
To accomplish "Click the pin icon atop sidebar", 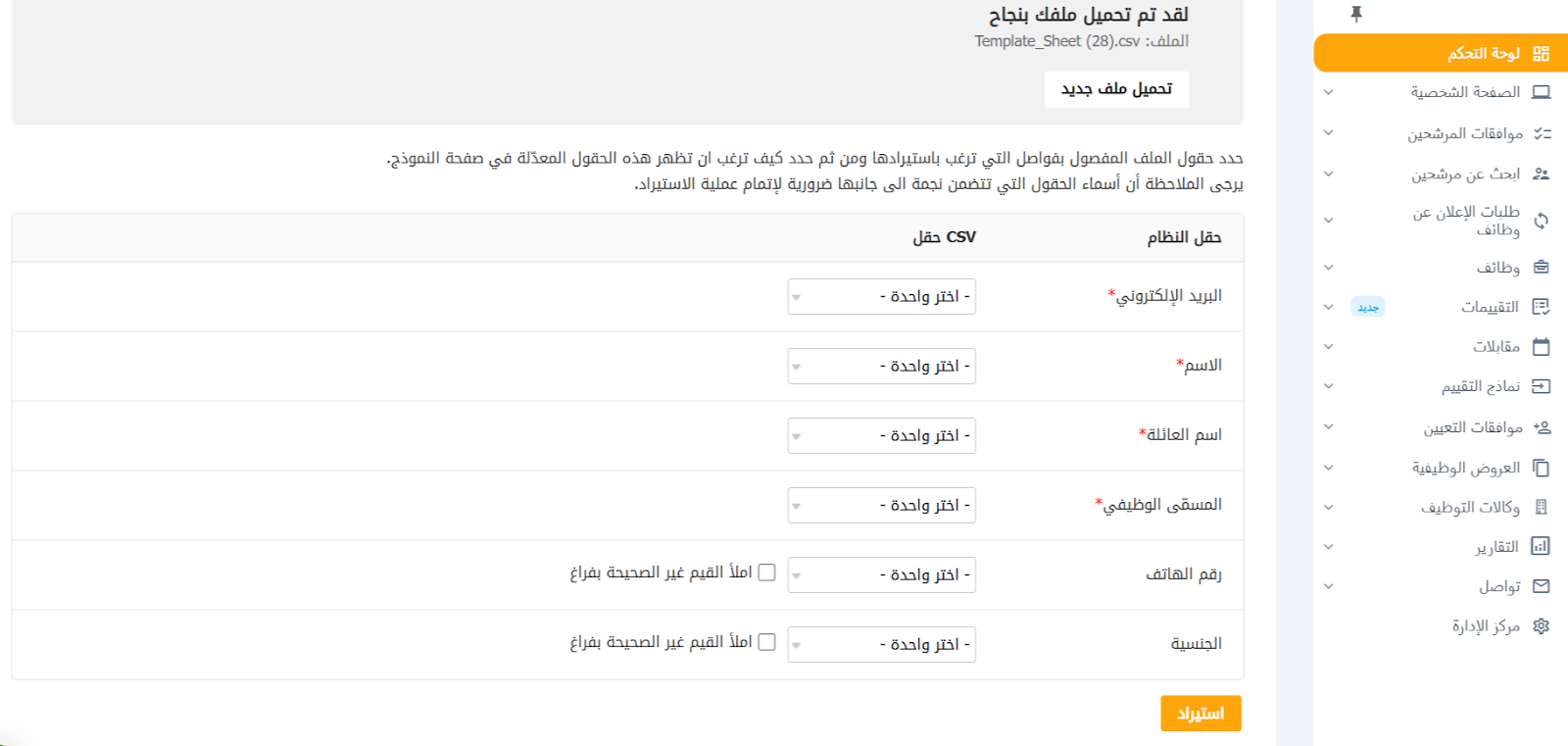I will coord(1356,14).
